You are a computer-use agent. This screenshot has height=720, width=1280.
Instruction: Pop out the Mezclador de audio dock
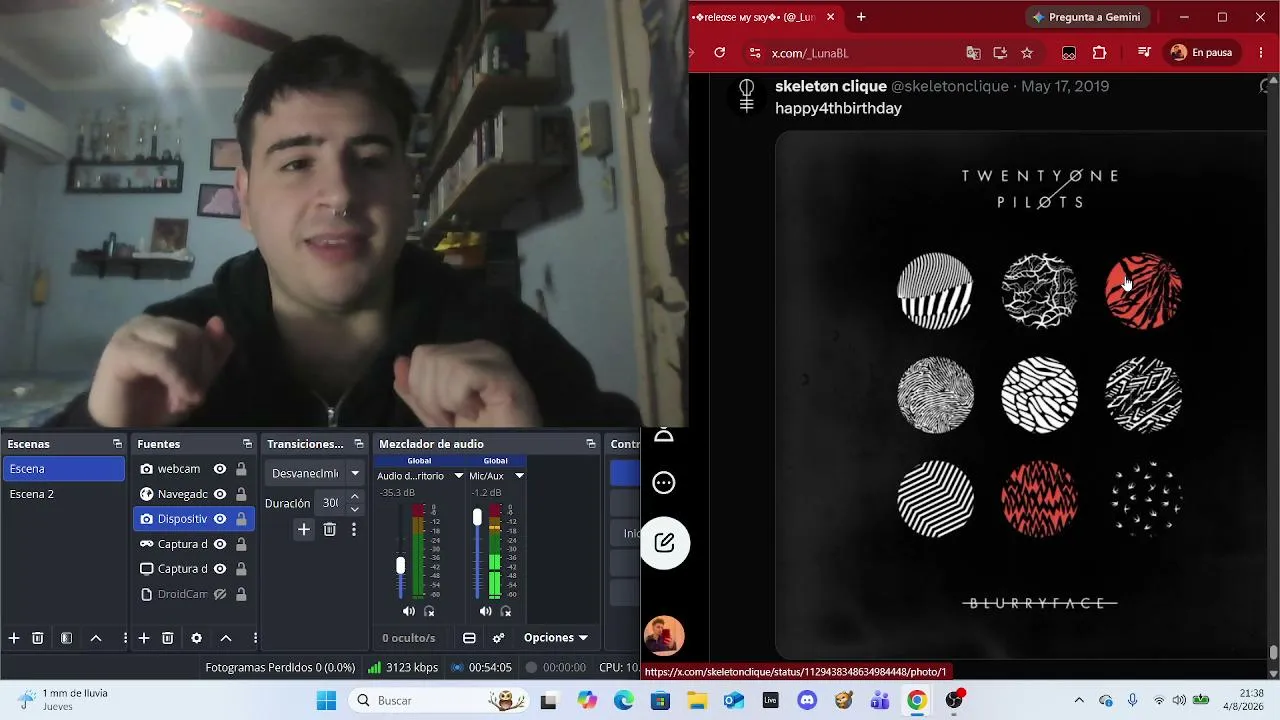(x=590, y=444)
